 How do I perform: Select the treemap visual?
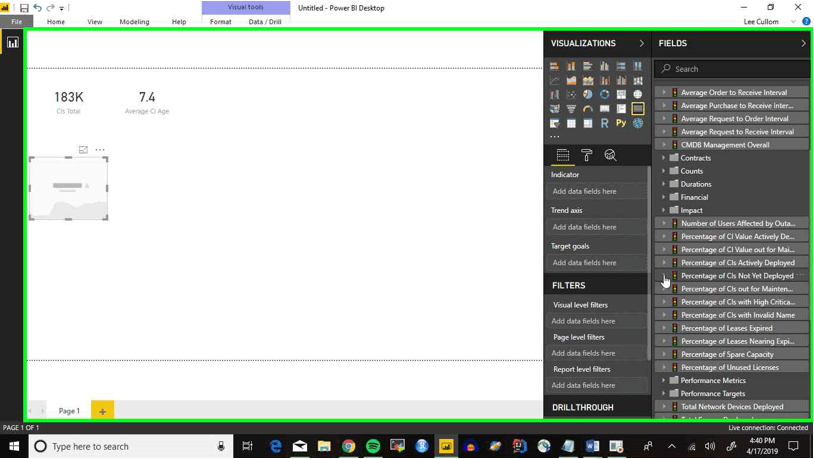point(621,94)
